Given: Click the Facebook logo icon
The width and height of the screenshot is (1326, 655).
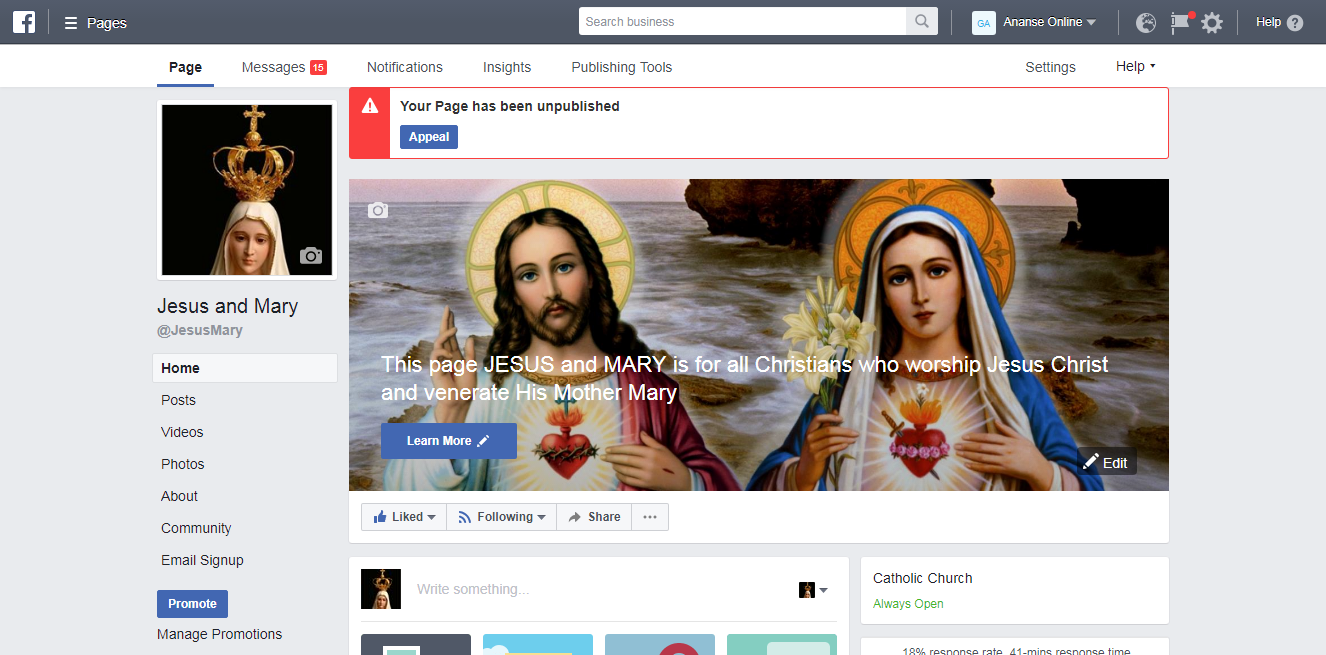Looking at the screenshot, I should (x=24, y=22).
